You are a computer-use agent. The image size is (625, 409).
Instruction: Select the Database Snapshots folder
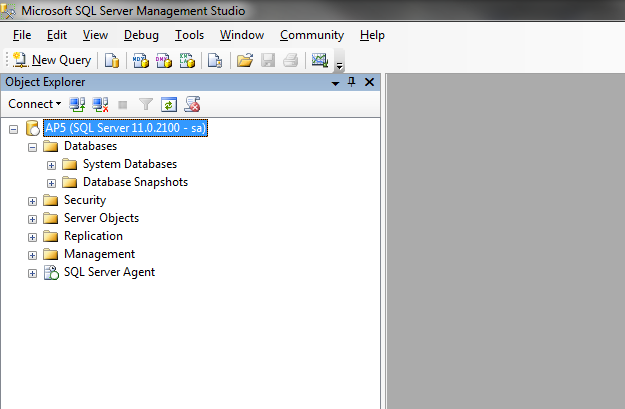click(x=134, y=182)
